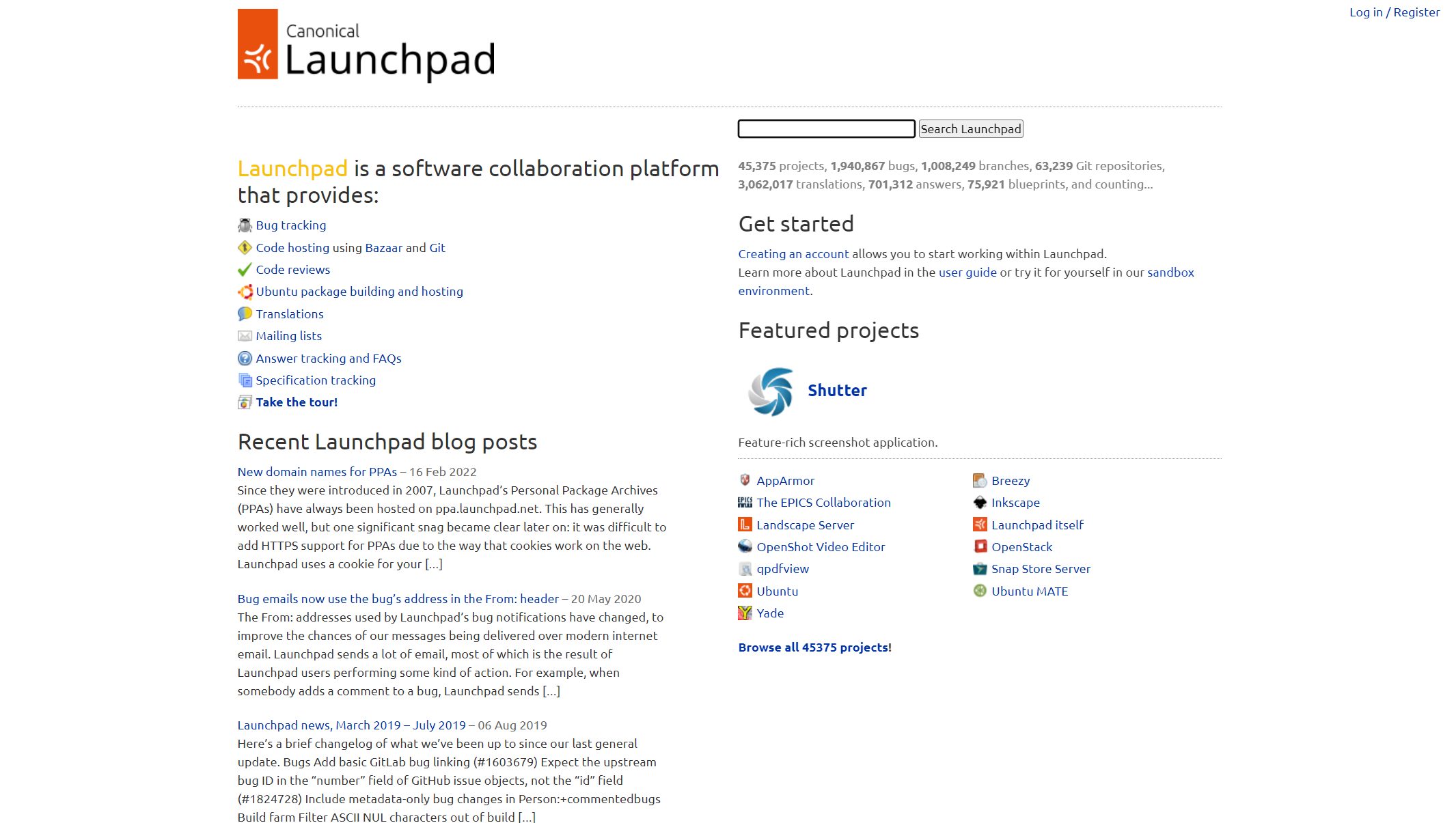Follow the Git link
Screen dimensions: 1456x823
[437, 247]
